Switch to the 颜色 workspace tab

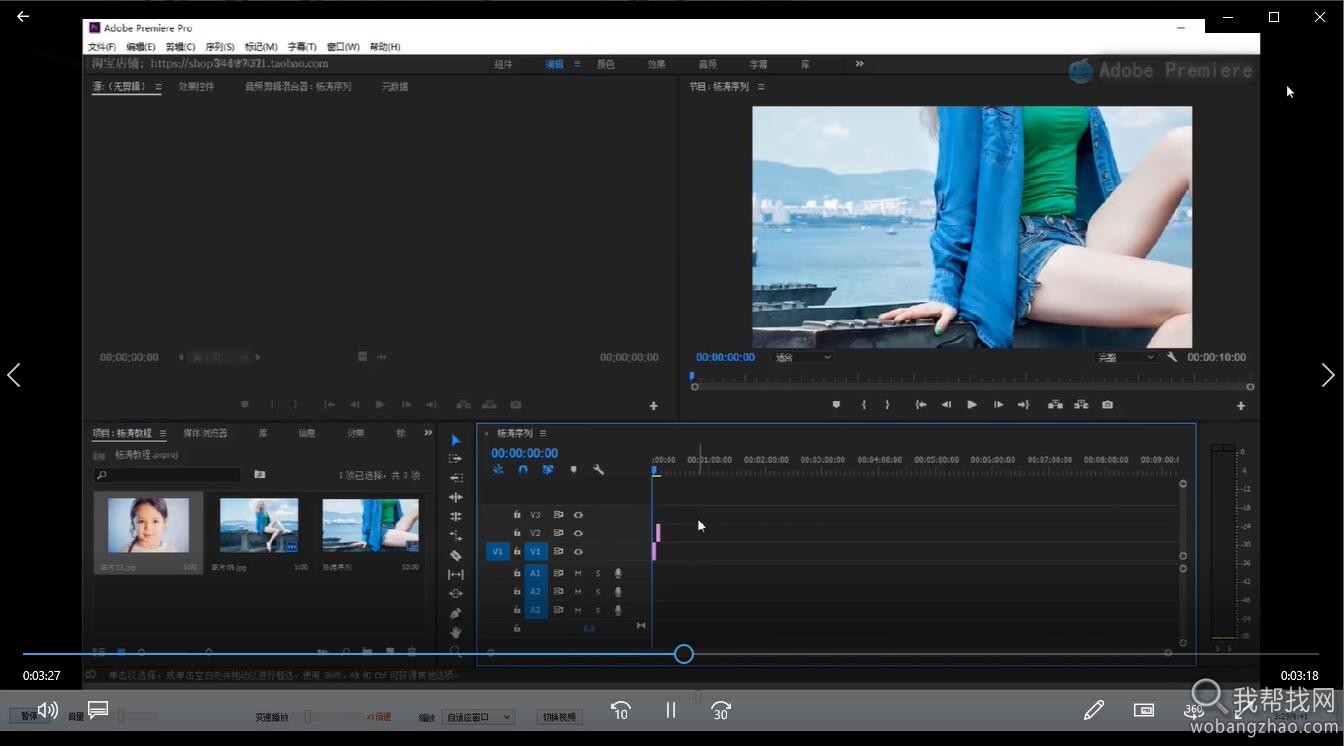[606, 64]
